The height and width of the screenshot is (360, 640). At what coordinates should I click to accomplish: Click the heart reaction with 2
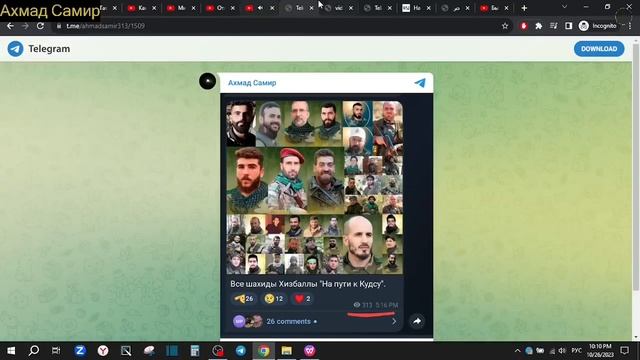302,299
